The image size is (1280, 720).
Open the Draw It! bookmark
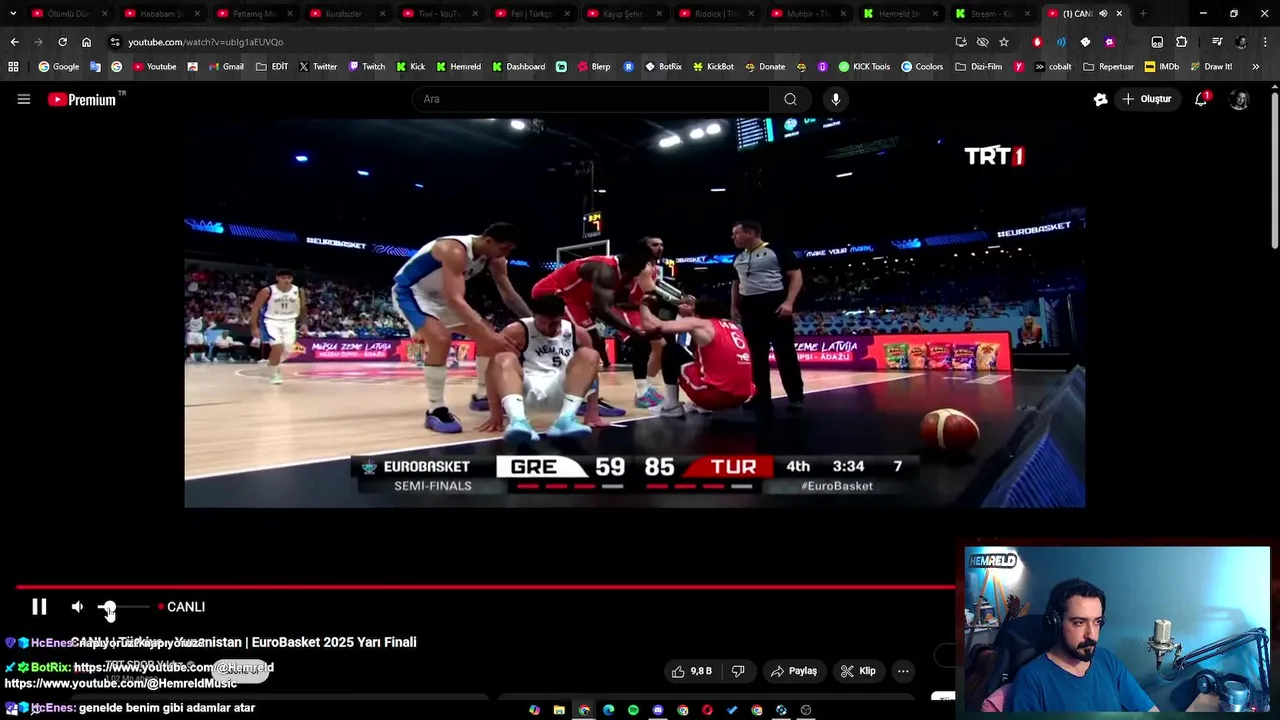click(1211, 67)
